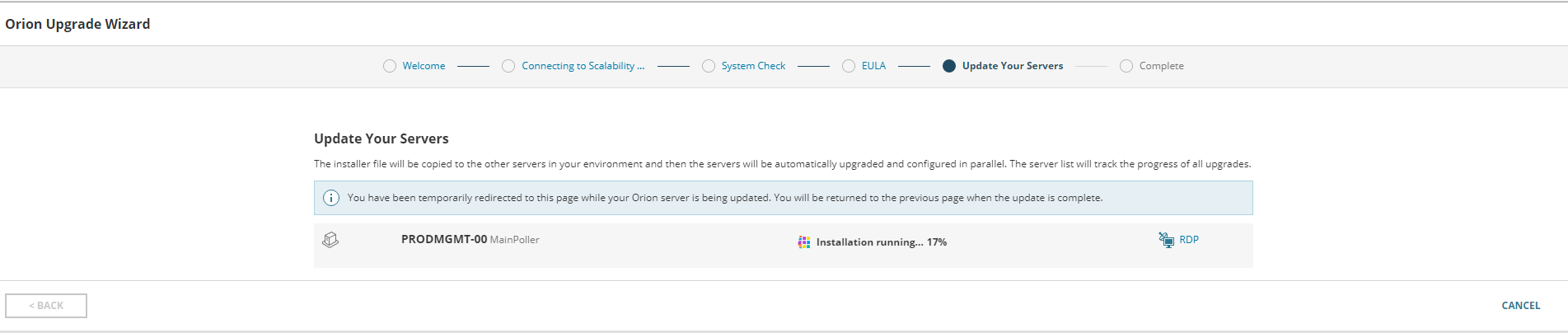Click the Installation running 17% progress status

tap(882, 242)
